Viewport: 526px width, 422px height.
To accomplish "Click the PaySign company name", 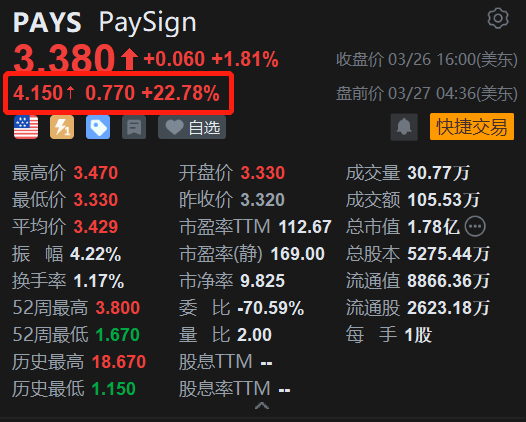I will pyautogui.click(x=148, y=23).
